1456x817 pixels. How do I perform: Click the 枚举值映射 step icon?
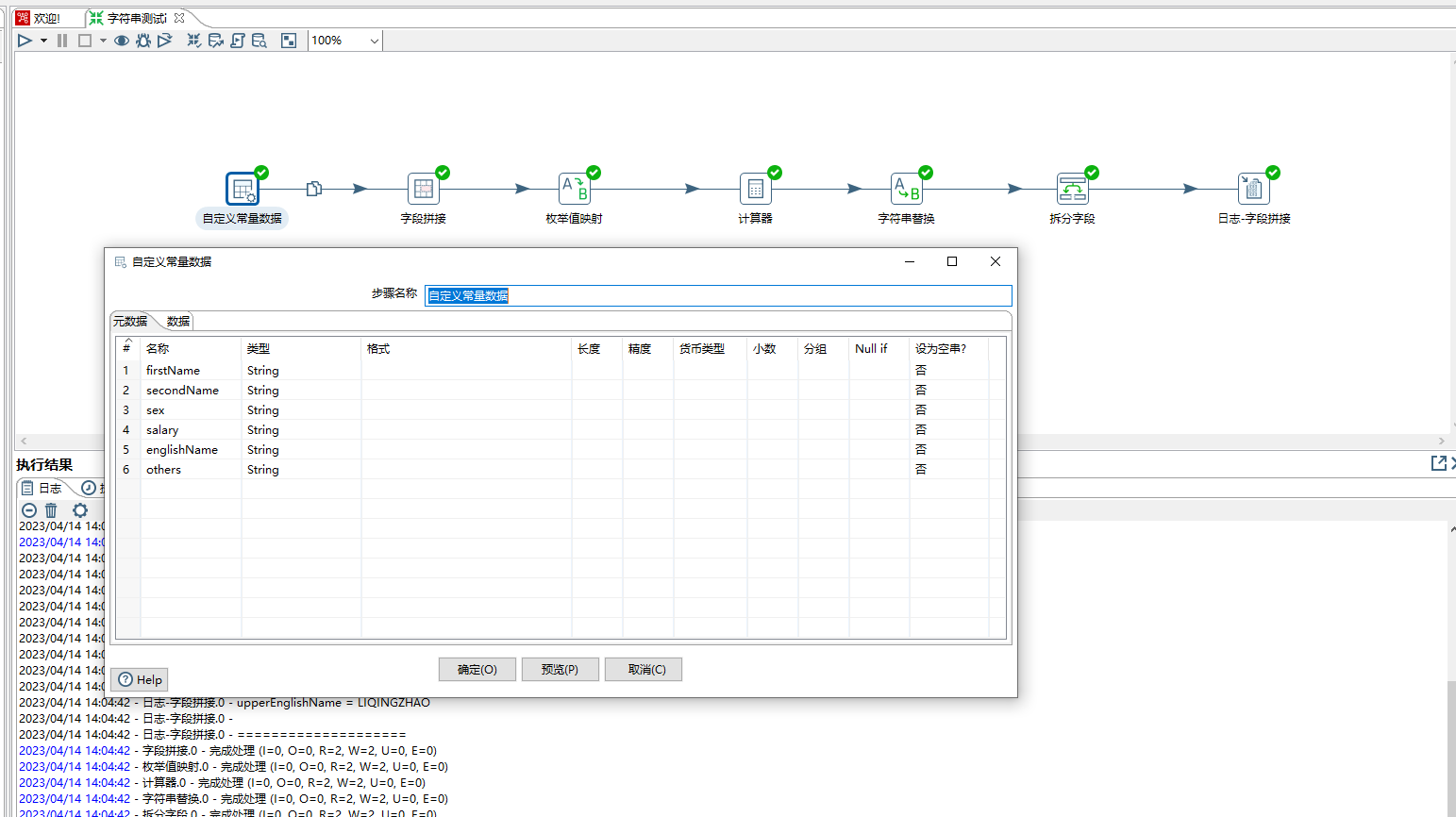tap(574, 189)
